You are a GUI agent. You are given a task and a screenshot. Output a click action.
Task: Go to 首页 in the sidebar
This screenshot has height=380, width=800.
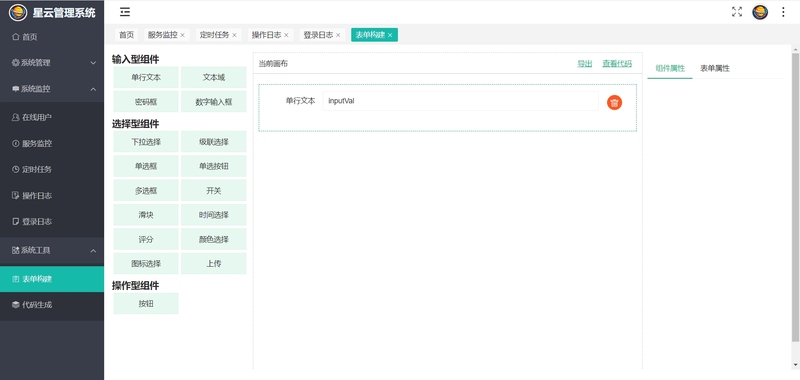52,37
